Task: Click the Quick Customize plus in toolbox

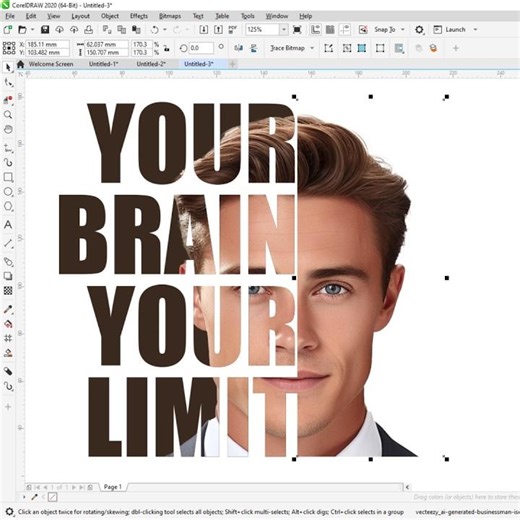Action: pos(8,407)
